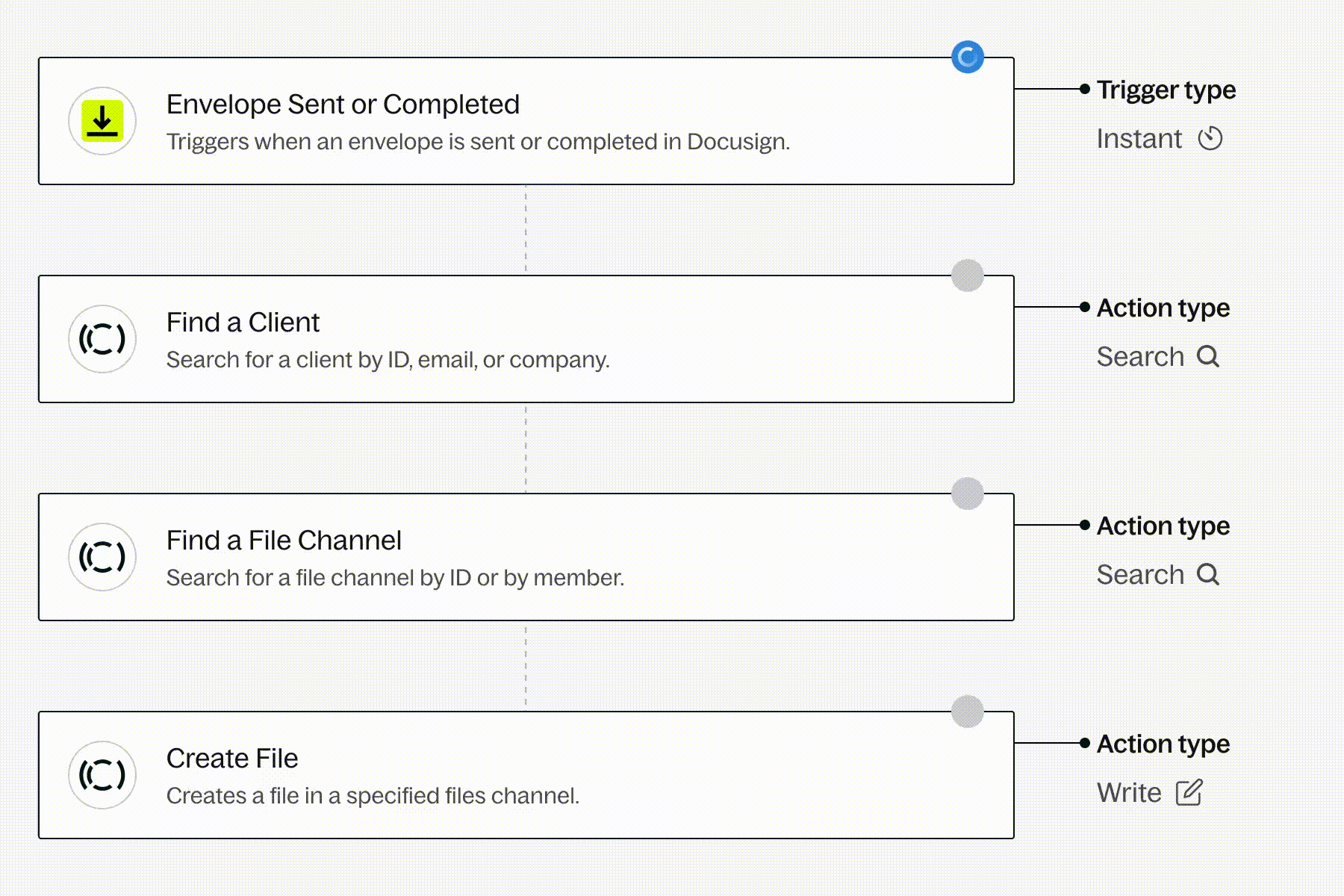Open the Envelope Sent or Completed step
This screenshot has height=896, width=1344.
click(x=343, y=105)
